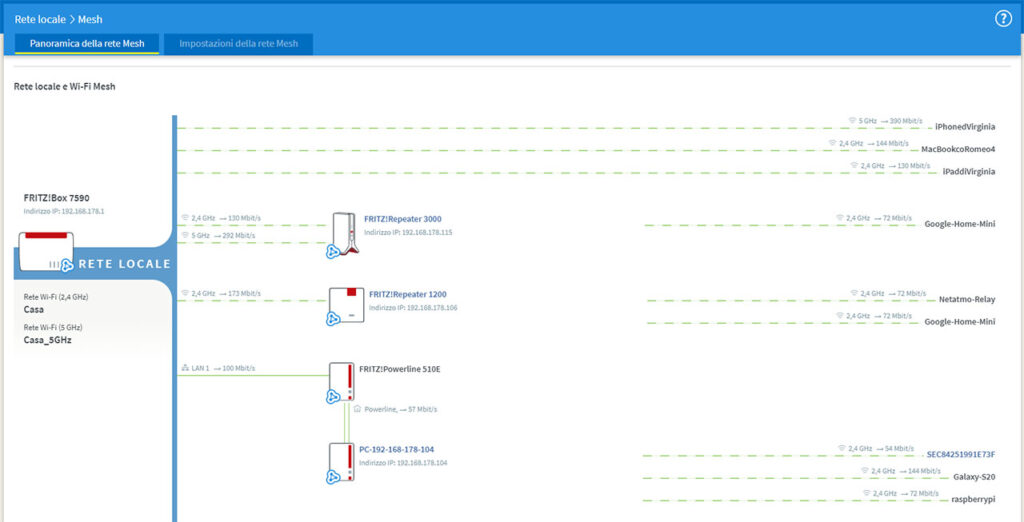
Task: Select the Netatmo-Relay device
Action: (966, 299)
